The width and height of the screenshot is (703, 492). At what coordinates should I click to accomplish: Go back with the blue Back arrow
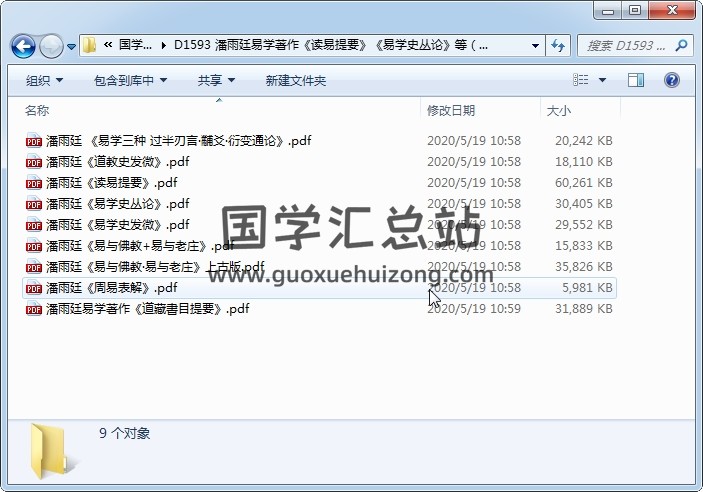coord(23,46)
